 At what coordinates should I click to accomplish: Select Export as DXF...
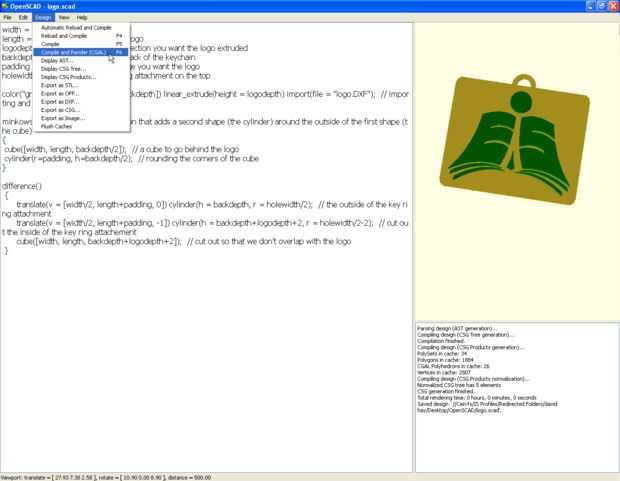click(x=81, y=102)
